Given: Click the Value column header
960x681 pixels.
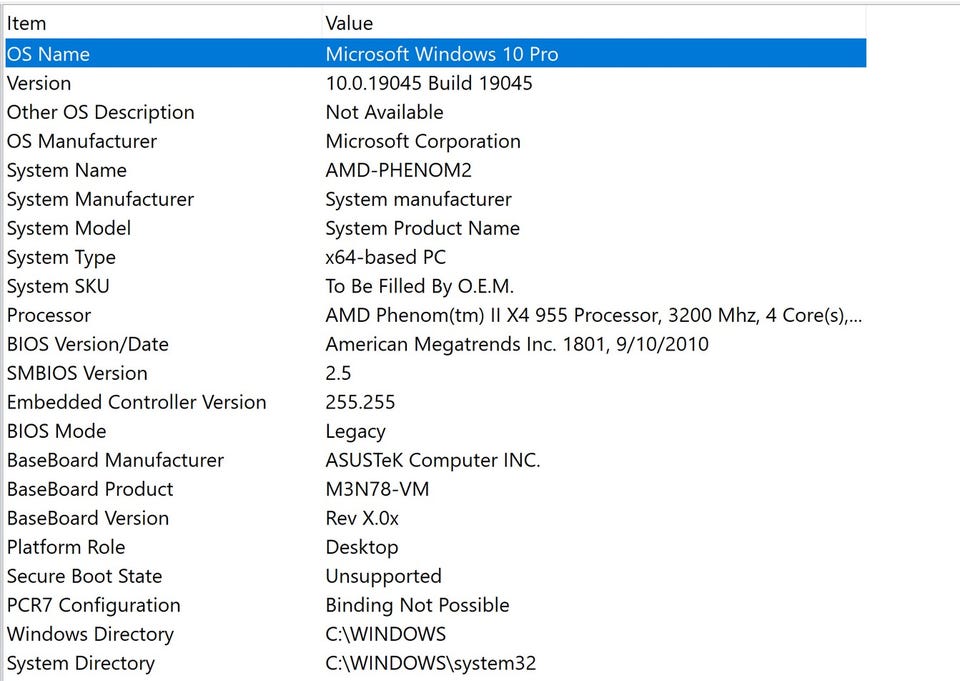Looking at the screenshot, I should click(x=349, y=23).
